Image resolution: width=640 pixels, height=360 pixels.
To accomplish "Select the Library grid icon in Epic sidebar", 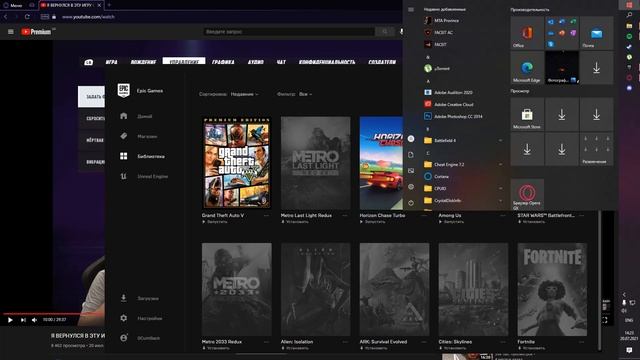I will tap(124, 156).
